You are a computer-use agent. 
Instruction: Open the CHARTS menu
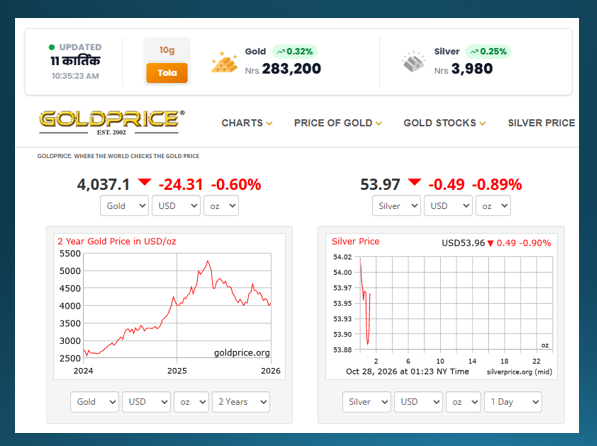[247, 123]
